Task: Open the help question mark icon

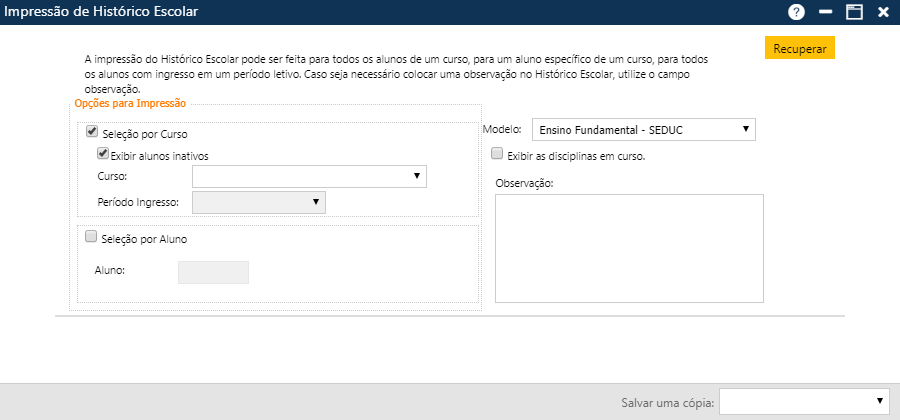Action: pyautogui.click(x=796, y=12)
